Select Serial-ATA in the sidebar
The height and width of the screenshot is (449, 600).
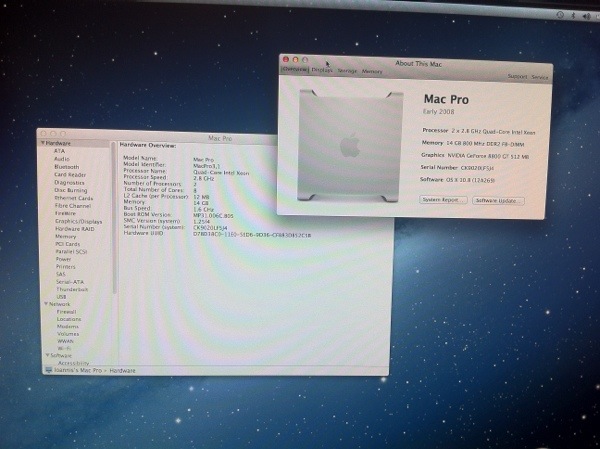tap(70, 282)
